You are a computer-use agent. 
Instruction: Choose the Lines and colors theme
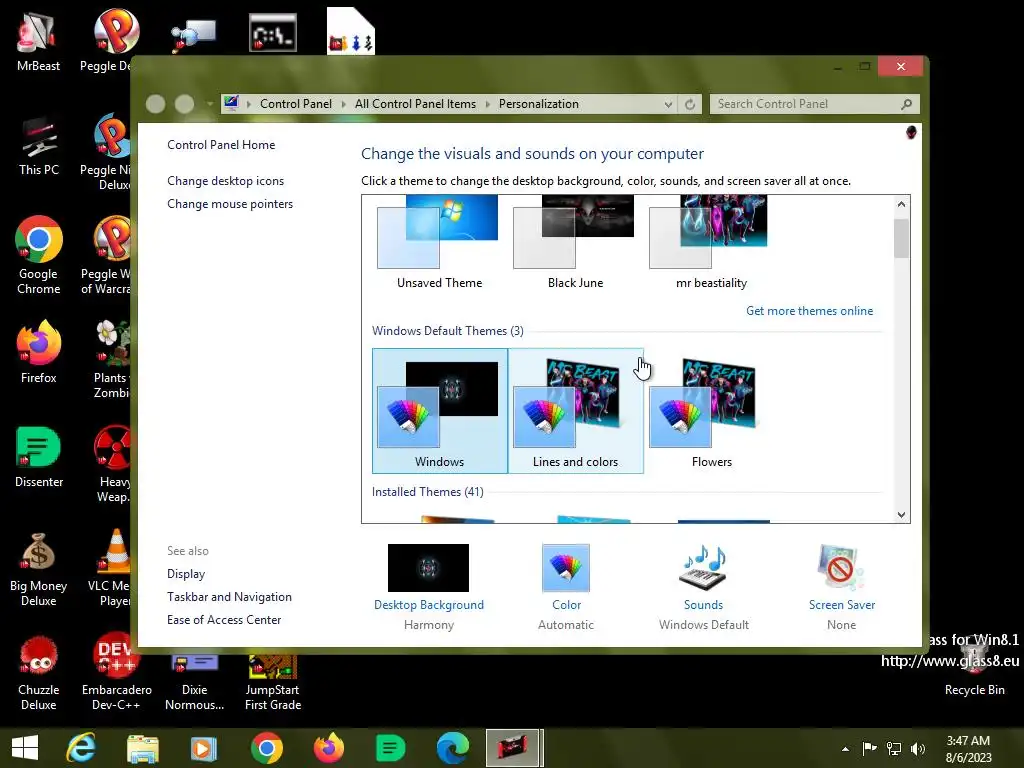(x=575, y=411)
